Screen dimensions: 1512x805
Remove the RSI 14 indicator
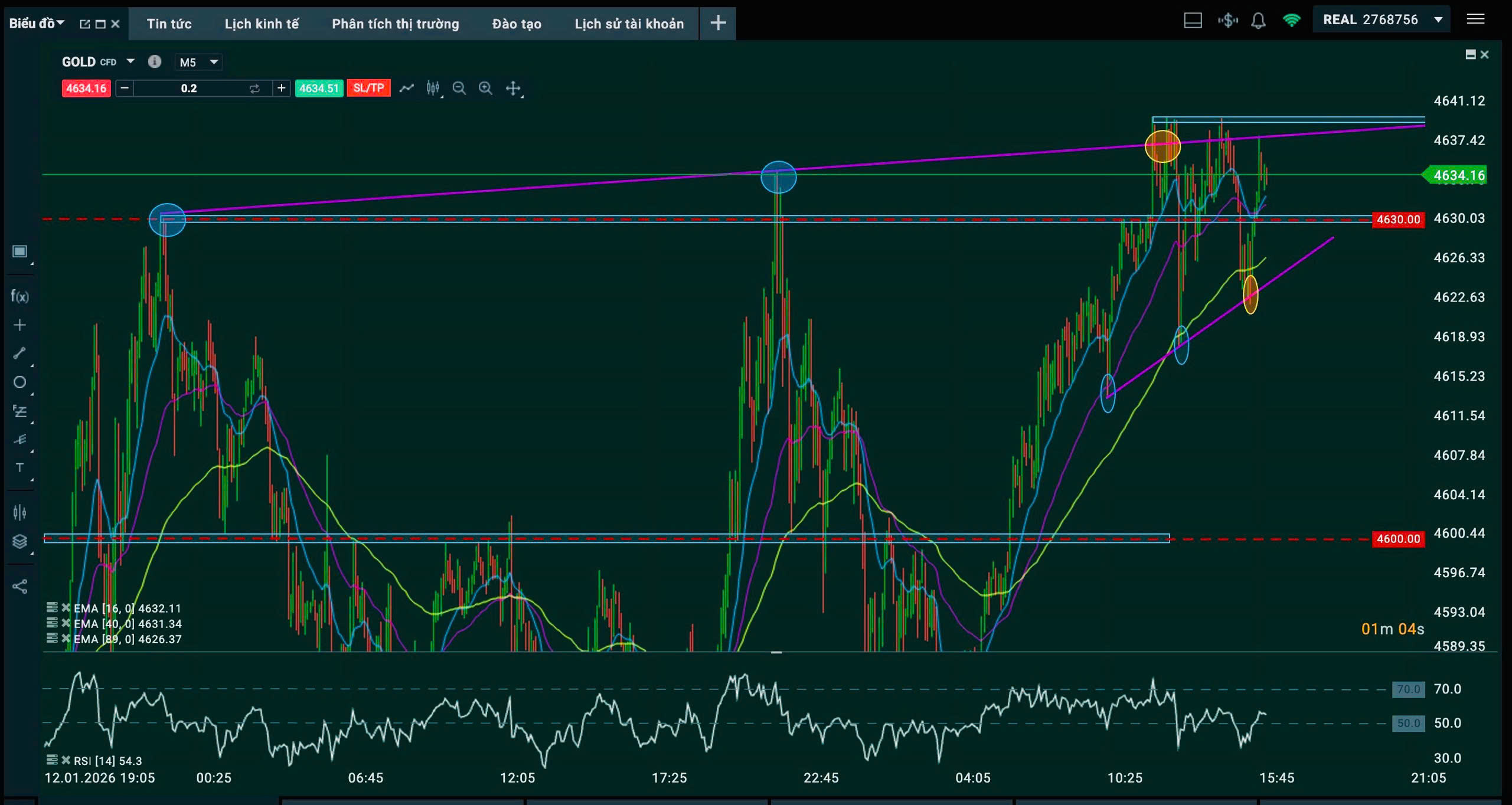pyautogui.click(x=66, y=760)
